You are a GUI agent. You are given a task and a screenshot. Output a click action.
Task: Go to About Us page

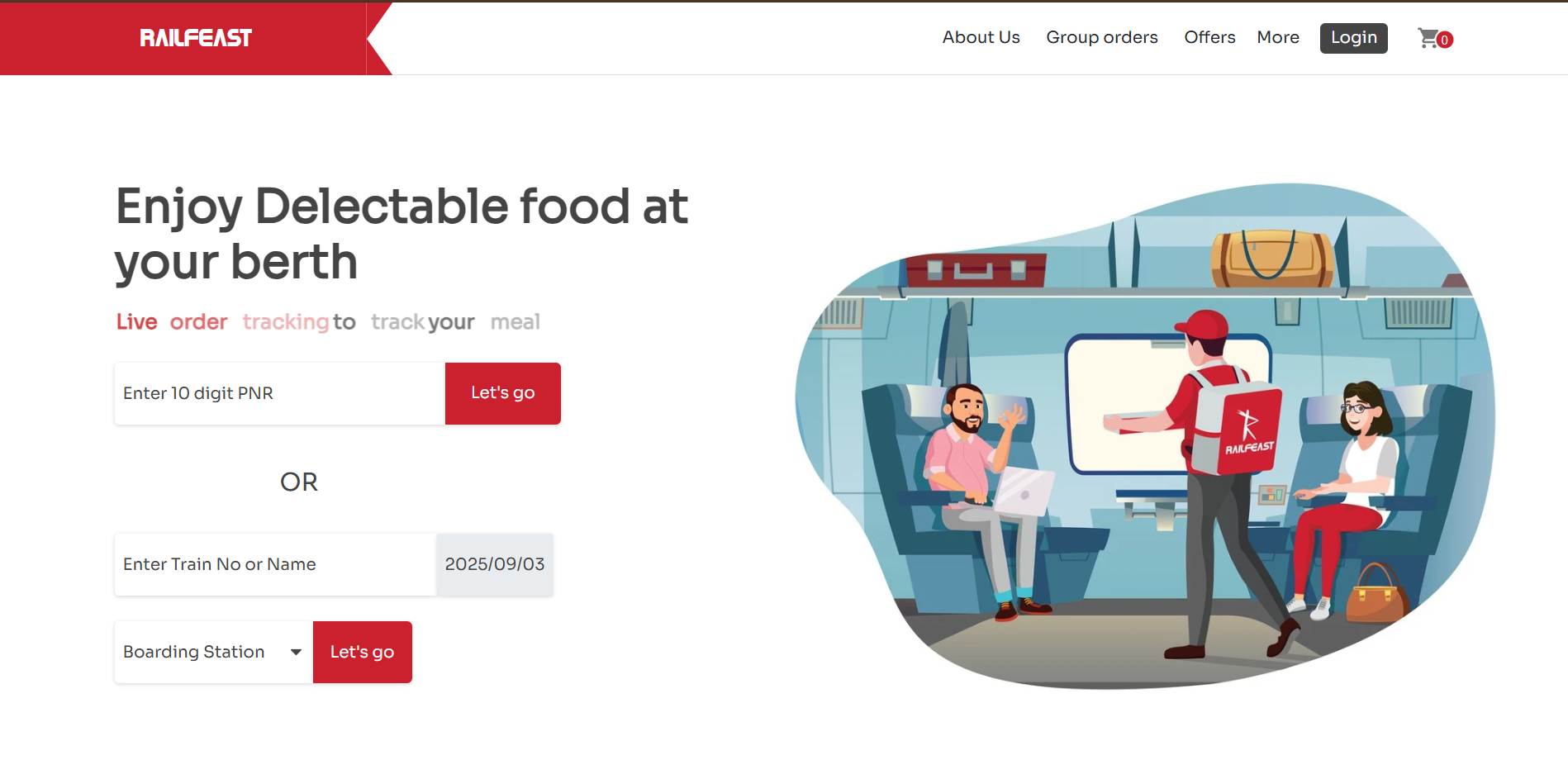coord(981,37)
